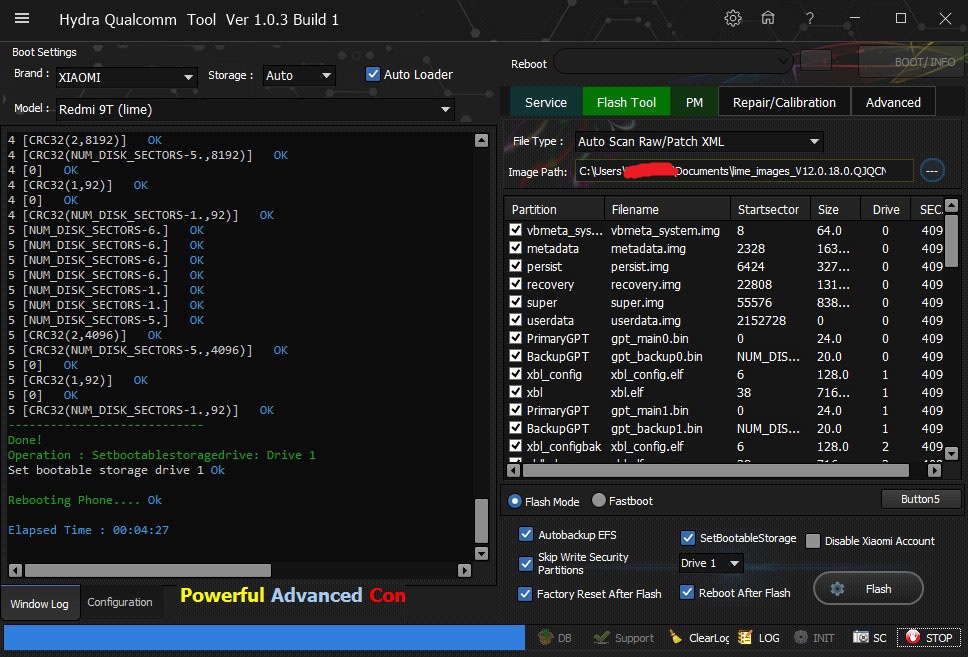
Task: Click the Flash button
Action: [868, 588]
